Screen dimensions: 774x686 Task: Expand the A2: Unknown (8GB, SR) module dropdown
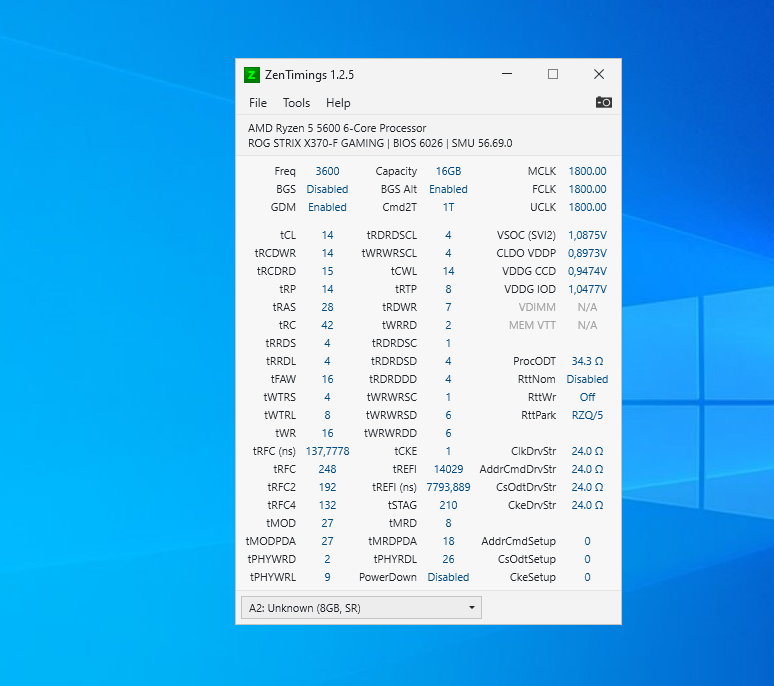point(361,608)
